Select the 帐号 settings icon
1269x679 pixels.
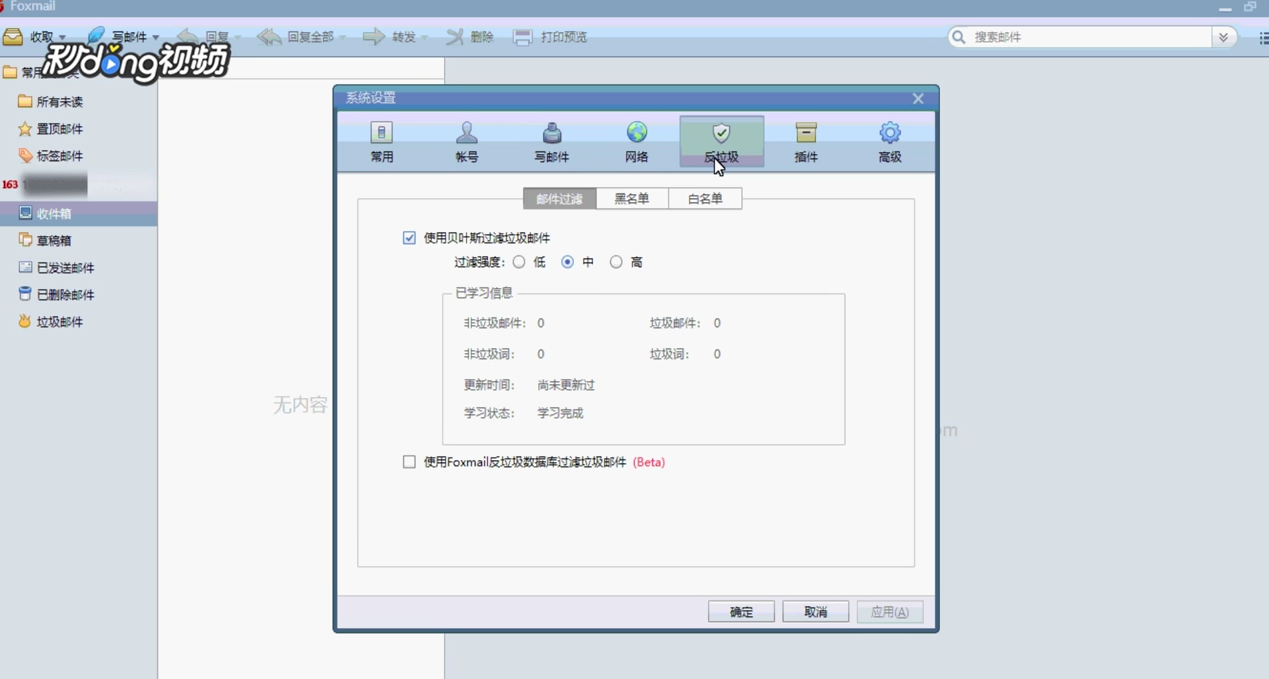[x=466, y=140]
